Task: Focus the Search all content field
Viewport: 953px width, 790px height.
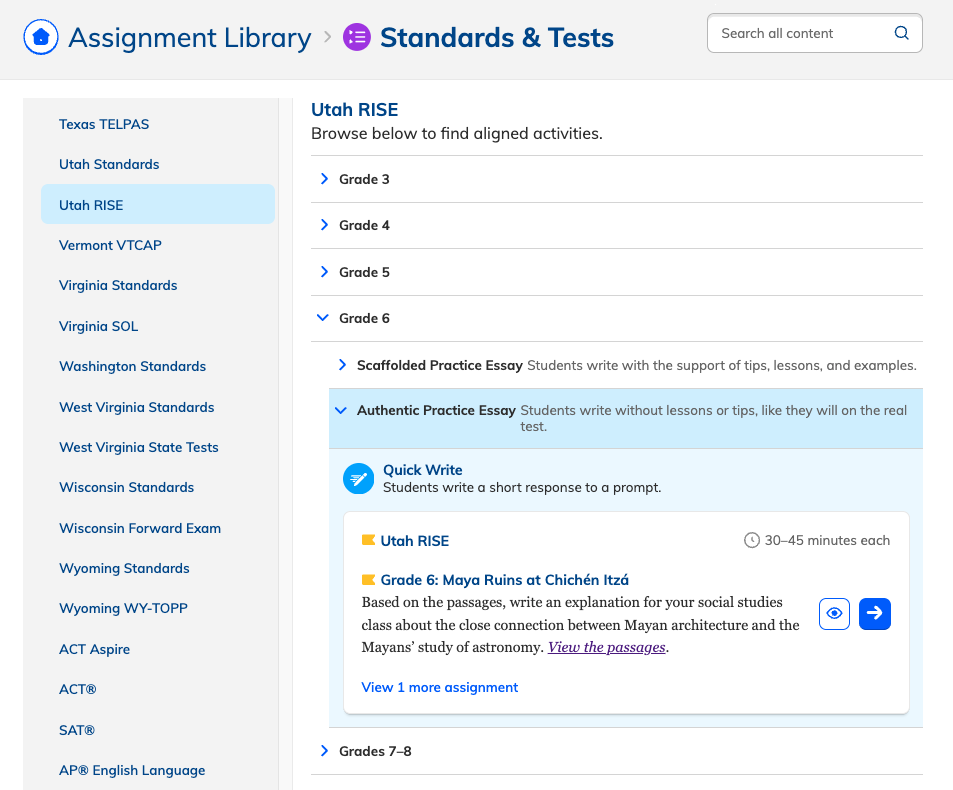Action: [x=814, y=33]
